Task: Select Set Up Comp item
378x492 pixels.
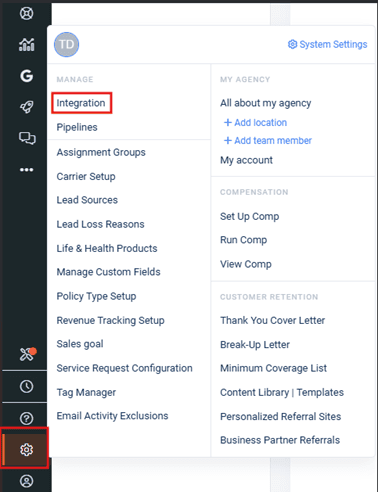Action: [x=250, y=216]
